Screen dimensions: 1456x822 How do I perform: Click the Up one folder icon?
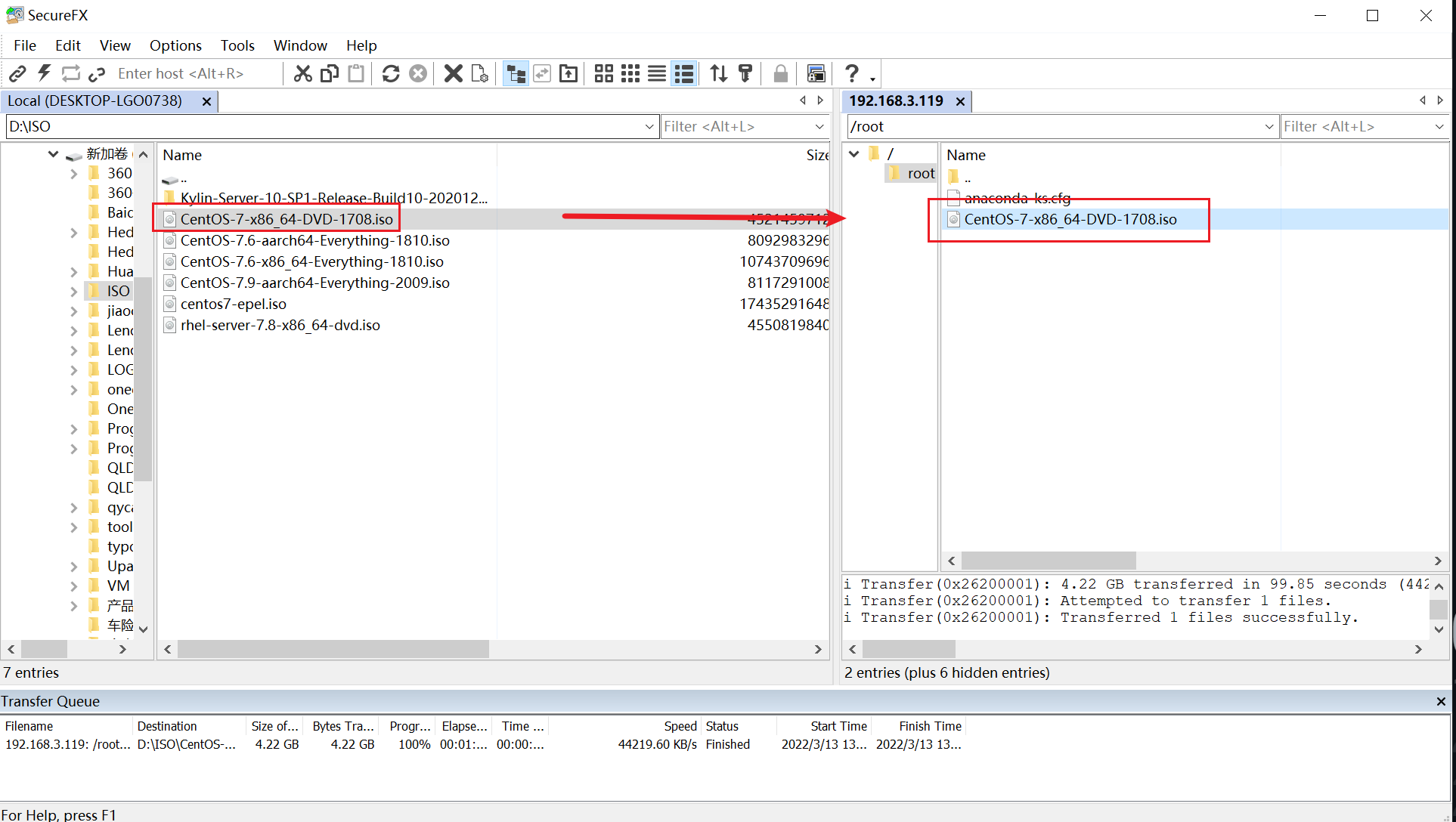pyautogui.click(x=568, y=73)
